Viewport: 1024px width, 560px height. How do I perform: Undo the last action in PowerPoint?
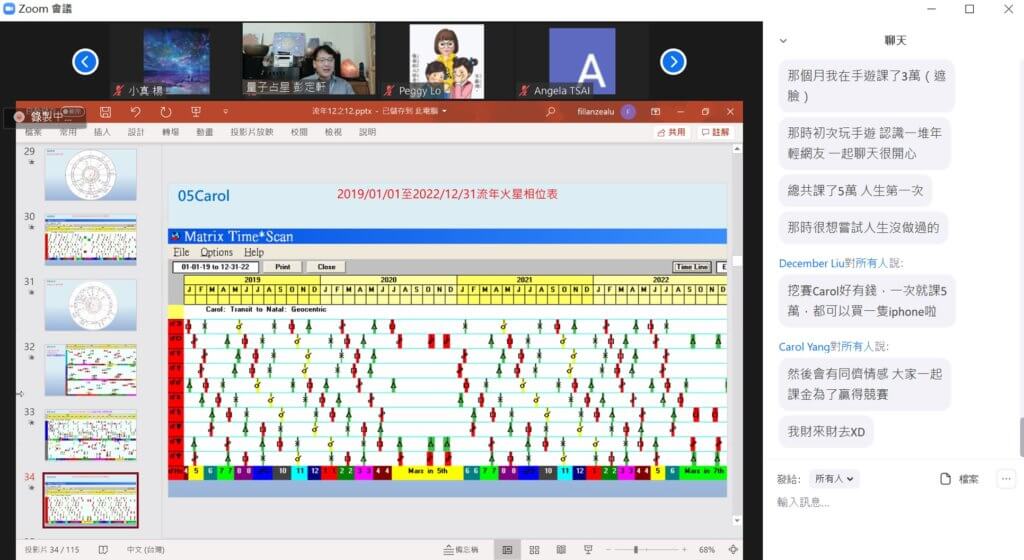coord(135,112)
